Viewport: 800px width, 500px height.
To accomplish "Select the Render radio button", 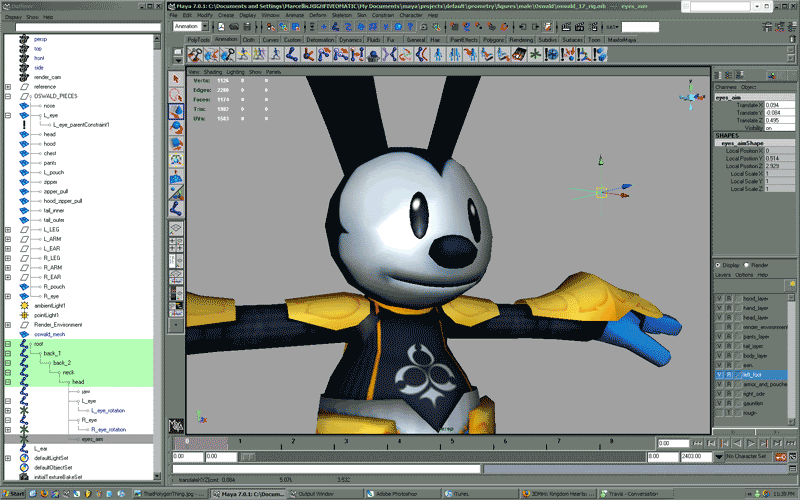I will (746, 265).
